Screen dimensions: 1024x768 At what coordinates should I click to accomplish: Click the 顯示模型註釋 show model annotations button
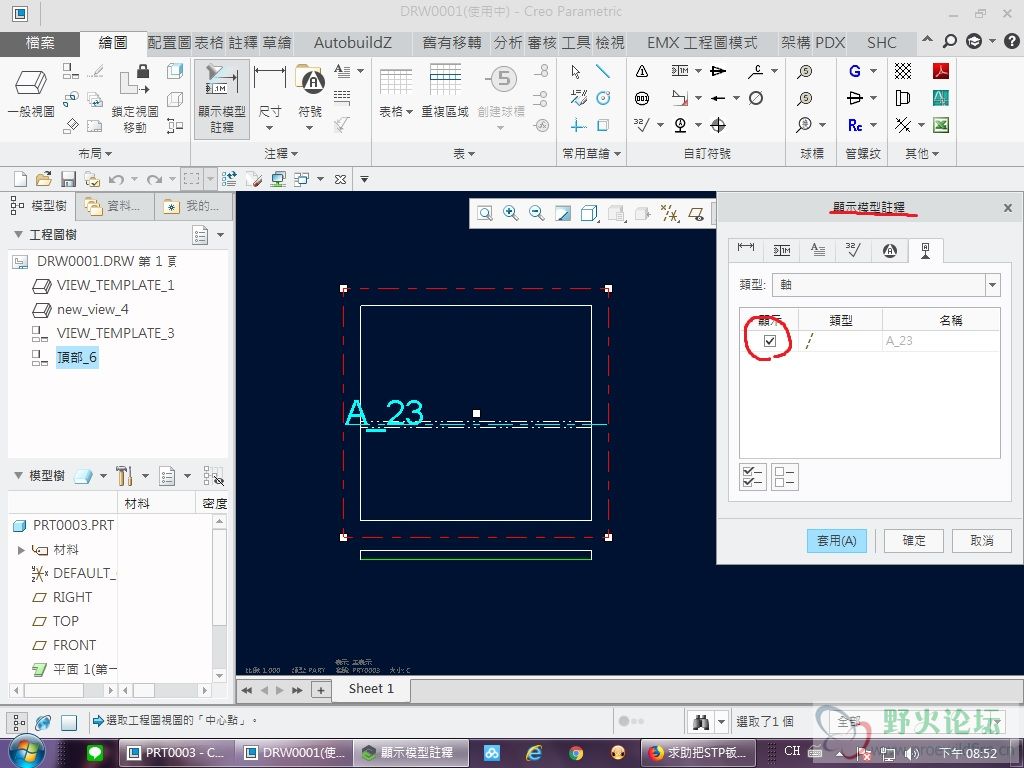[x=221, y=99]
